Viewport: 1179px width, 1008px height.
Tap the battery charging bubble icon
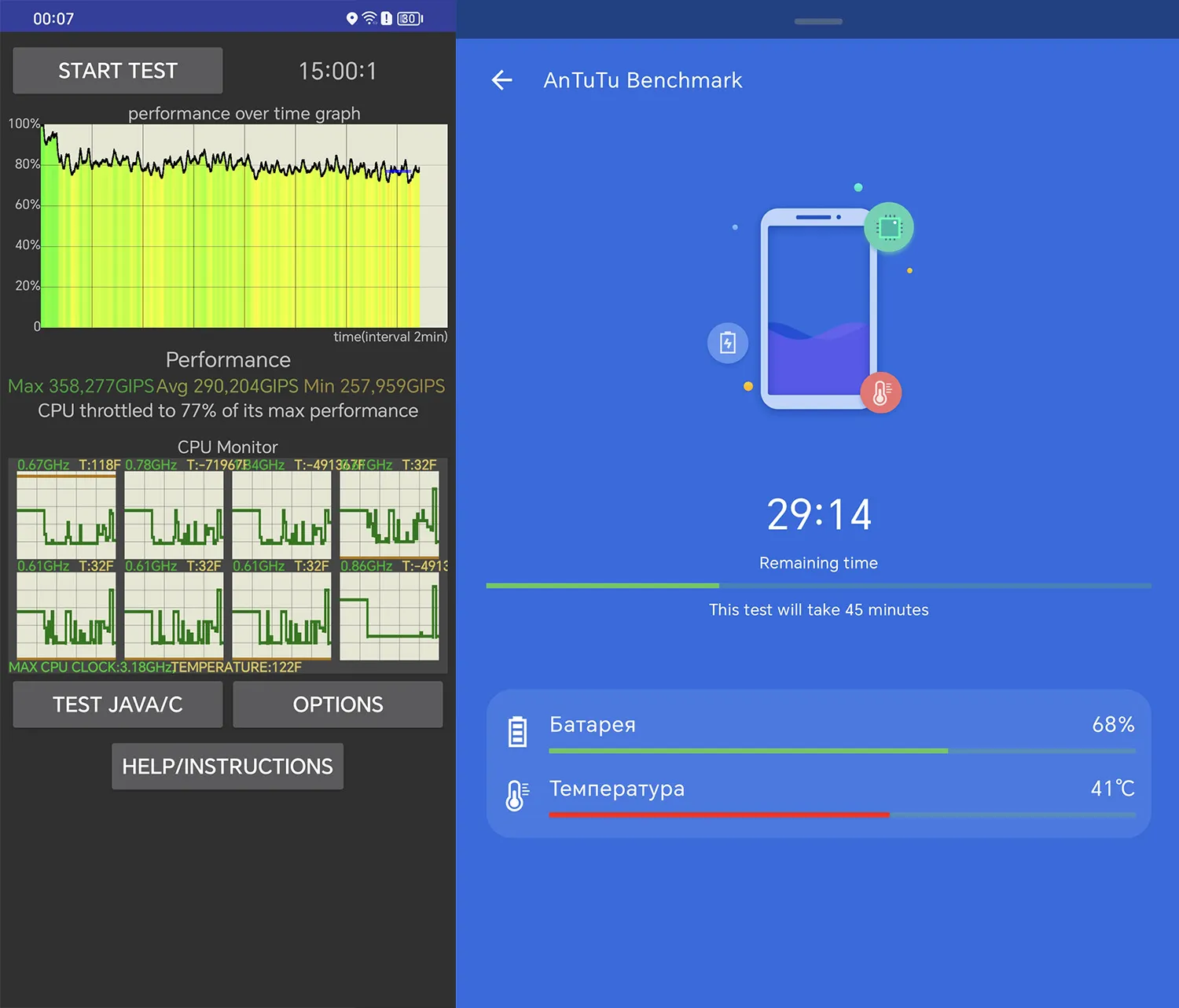tap(728, 343)
